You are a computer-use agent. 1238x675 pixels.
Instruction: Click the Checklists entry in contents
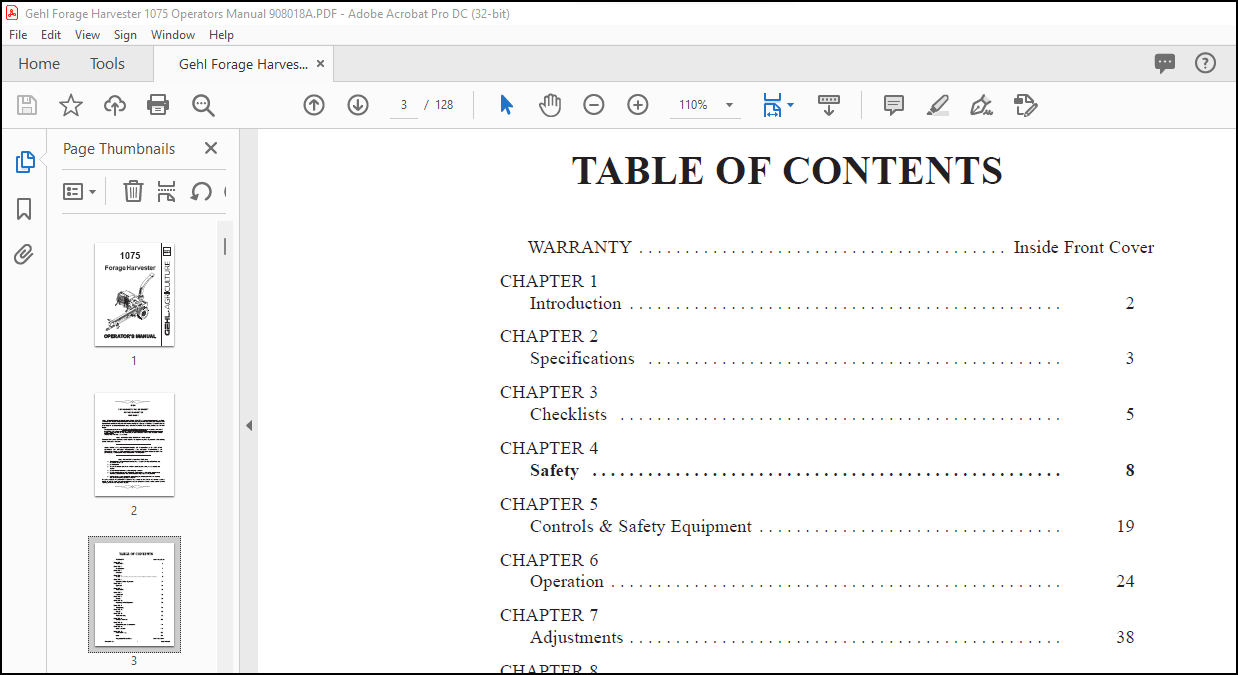(x=568, y=414)
